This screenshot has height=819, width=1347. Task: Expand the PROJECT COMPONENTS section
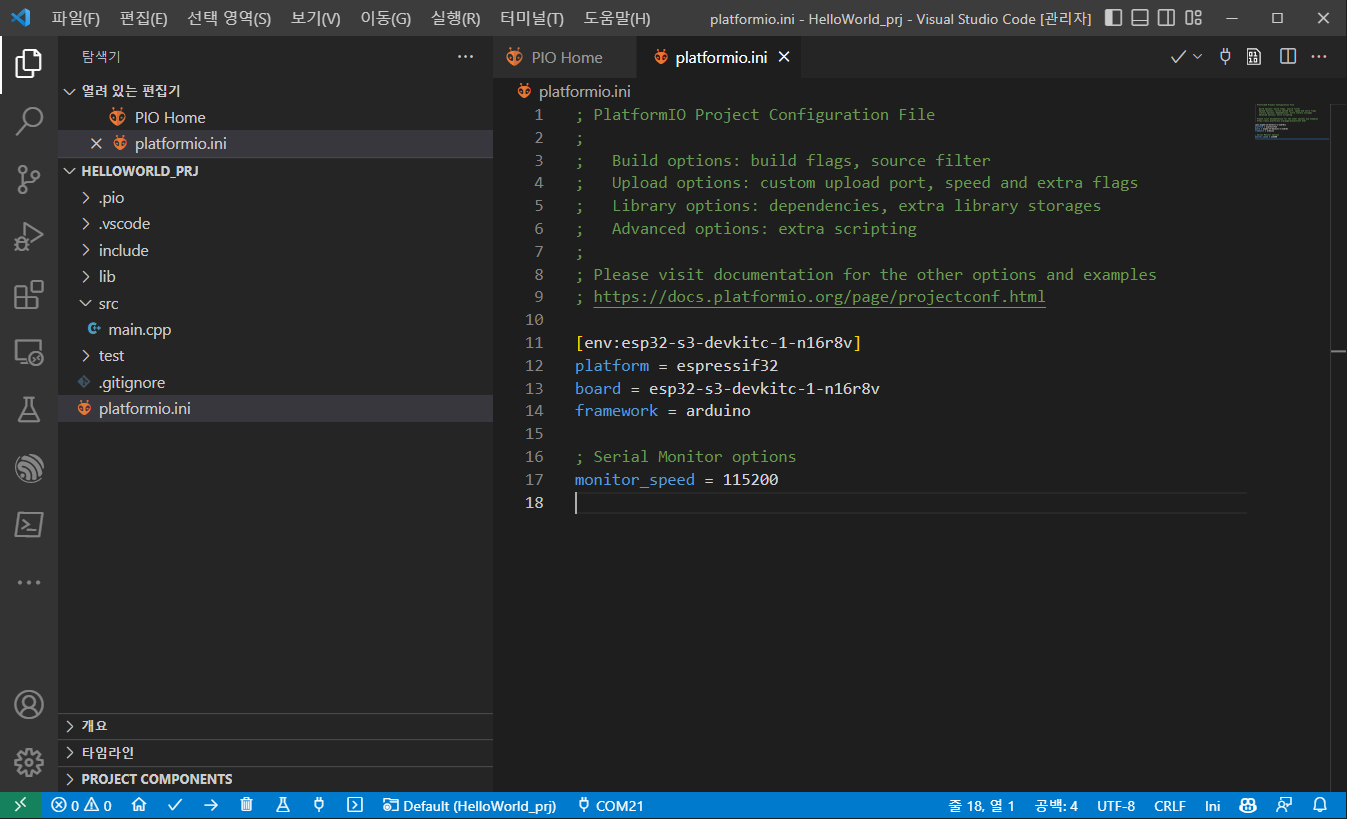(275, 779)
